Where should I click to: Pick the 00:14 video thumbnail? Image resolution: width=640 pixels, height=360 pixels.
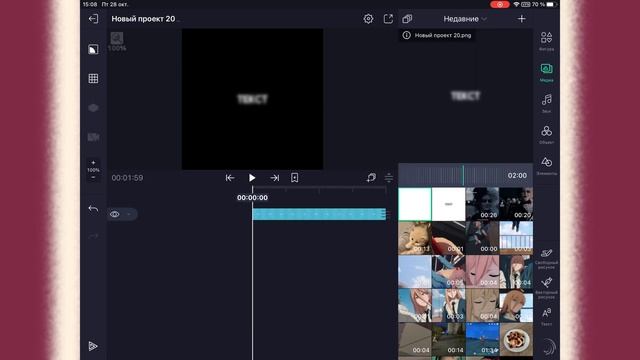click(x=448, y=339)
